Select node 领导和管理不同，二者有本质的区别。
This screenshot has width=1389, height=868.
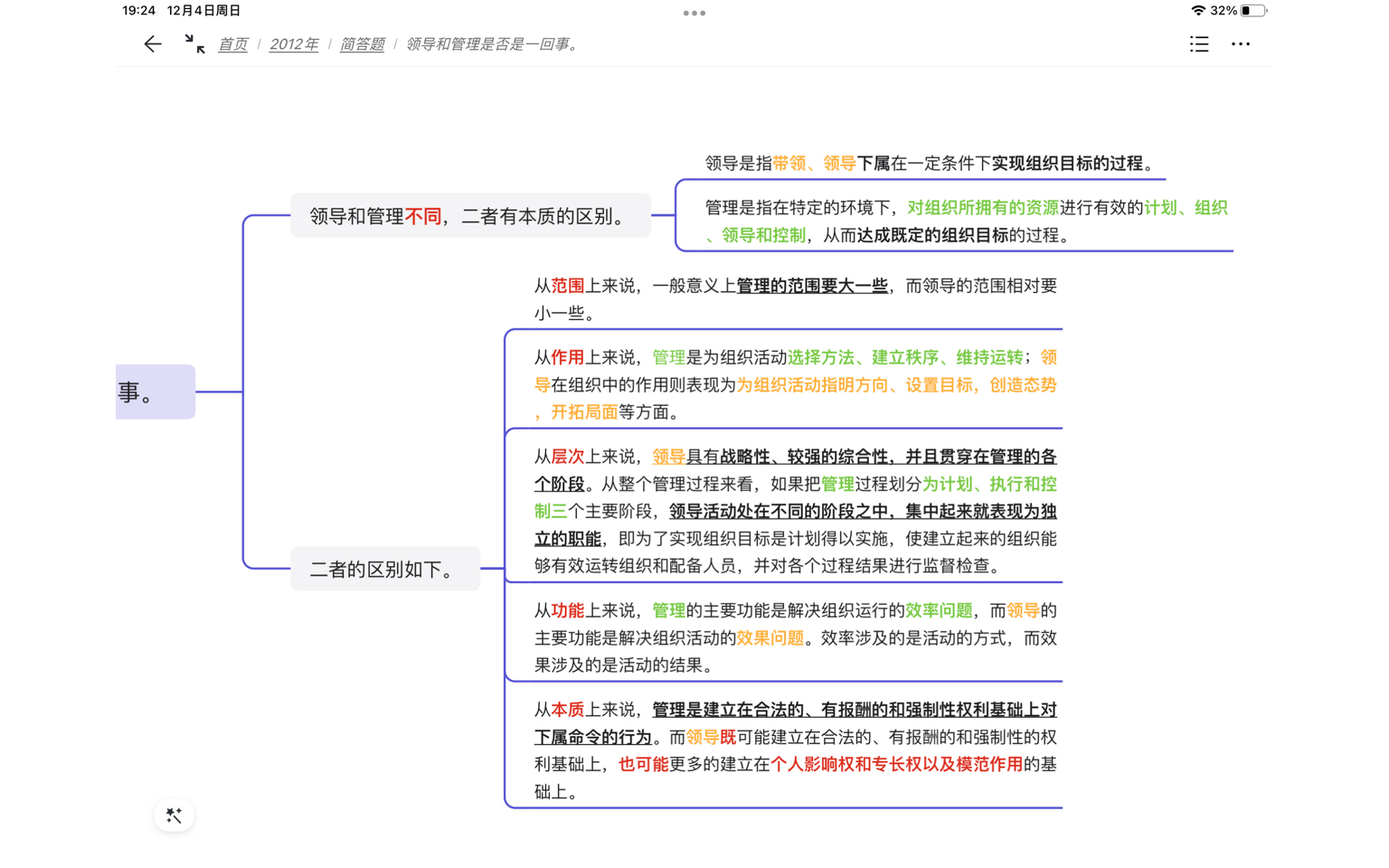pyautogui.click(x=470, y=215)
